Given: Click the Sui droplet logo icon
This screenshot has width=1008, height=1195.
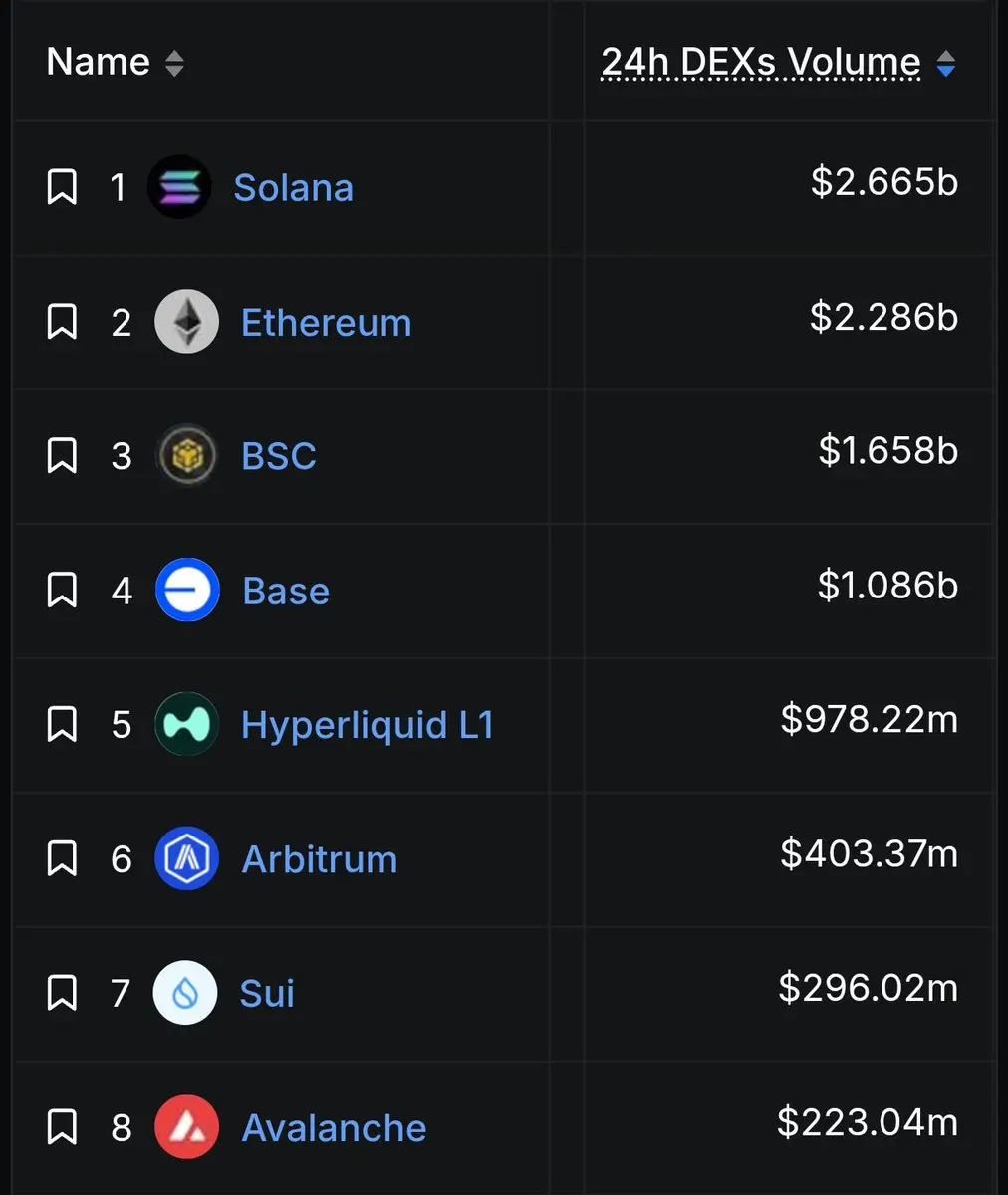Looking at the screenshot, I should (185, 993).
